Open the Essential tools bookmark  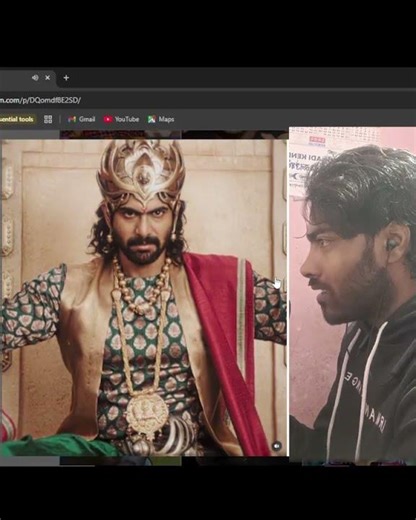(x=18, y=119)
